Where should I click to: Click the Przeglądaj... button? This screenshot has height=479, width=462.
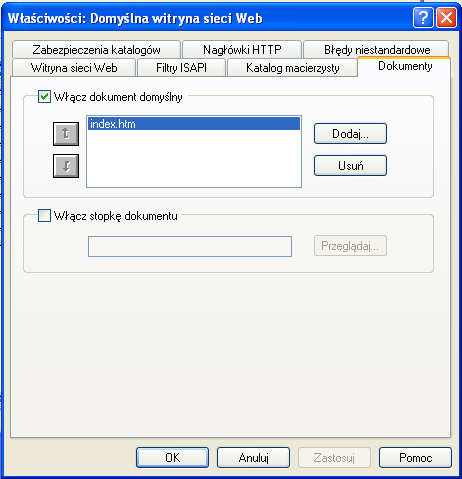350,246
